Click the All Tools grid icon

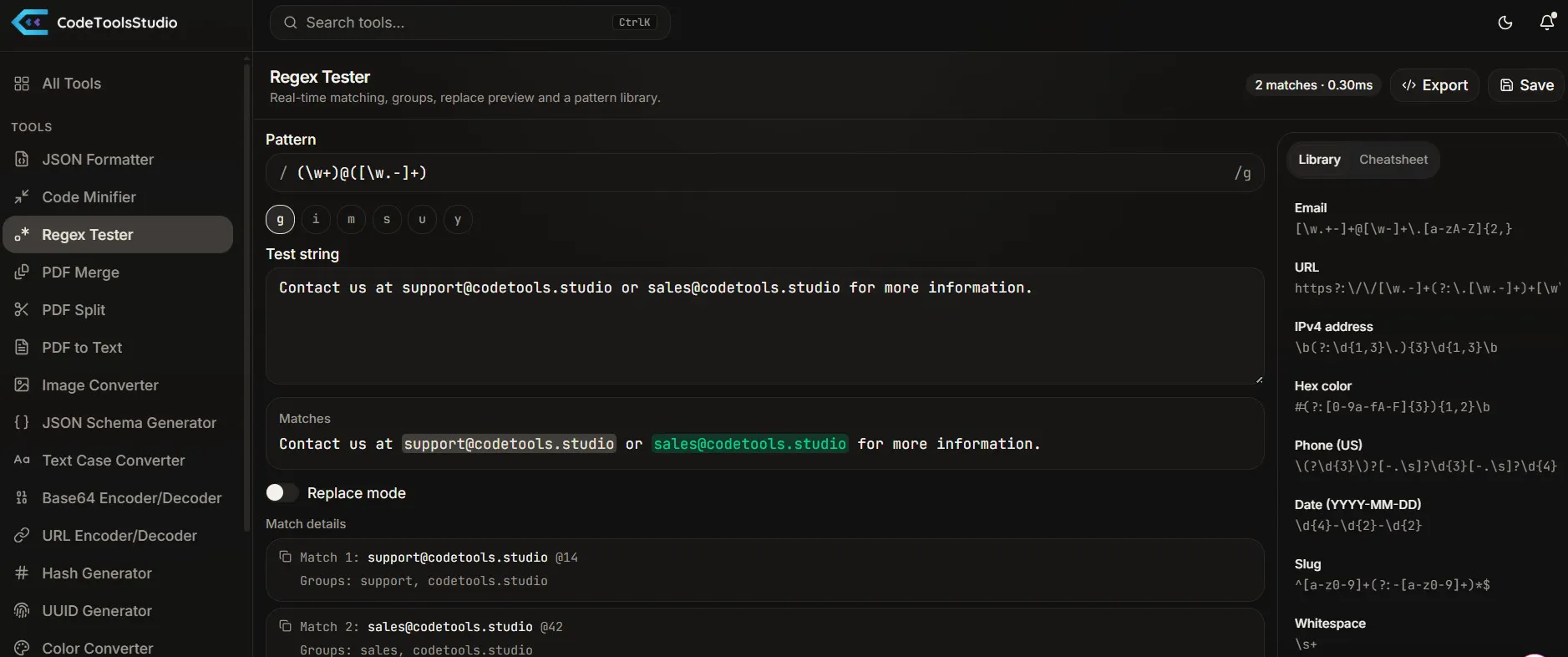(x=22, y=84)
